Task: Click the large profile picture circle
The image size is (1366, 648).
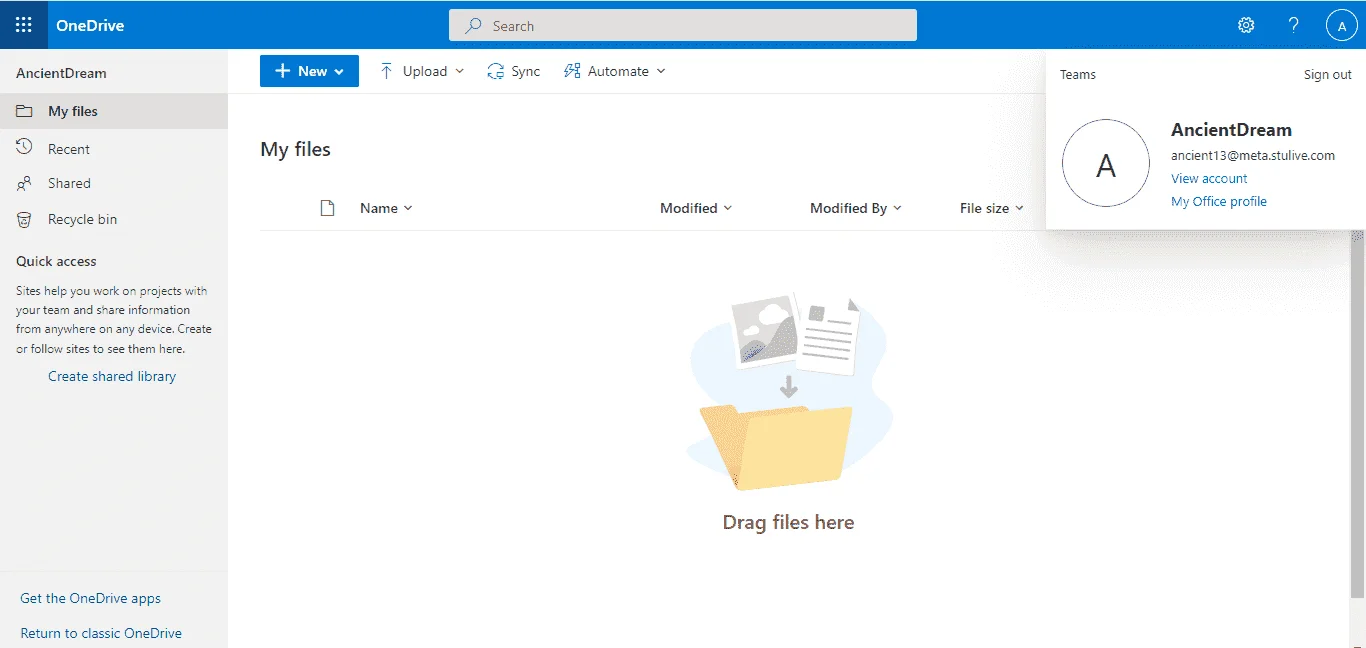Action: [1105, 163]
